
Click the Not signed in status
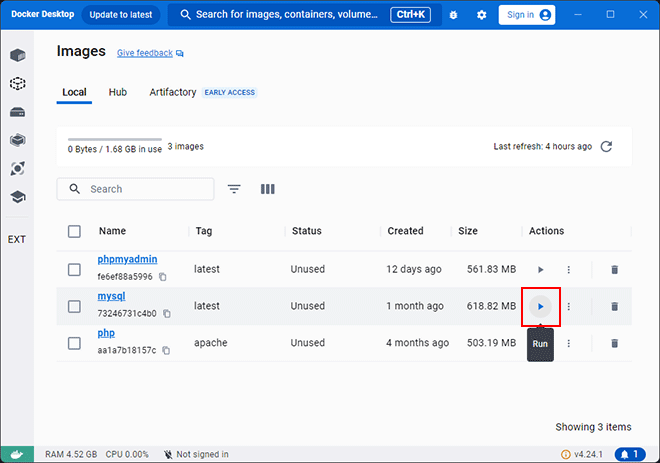tap(197, 455)
